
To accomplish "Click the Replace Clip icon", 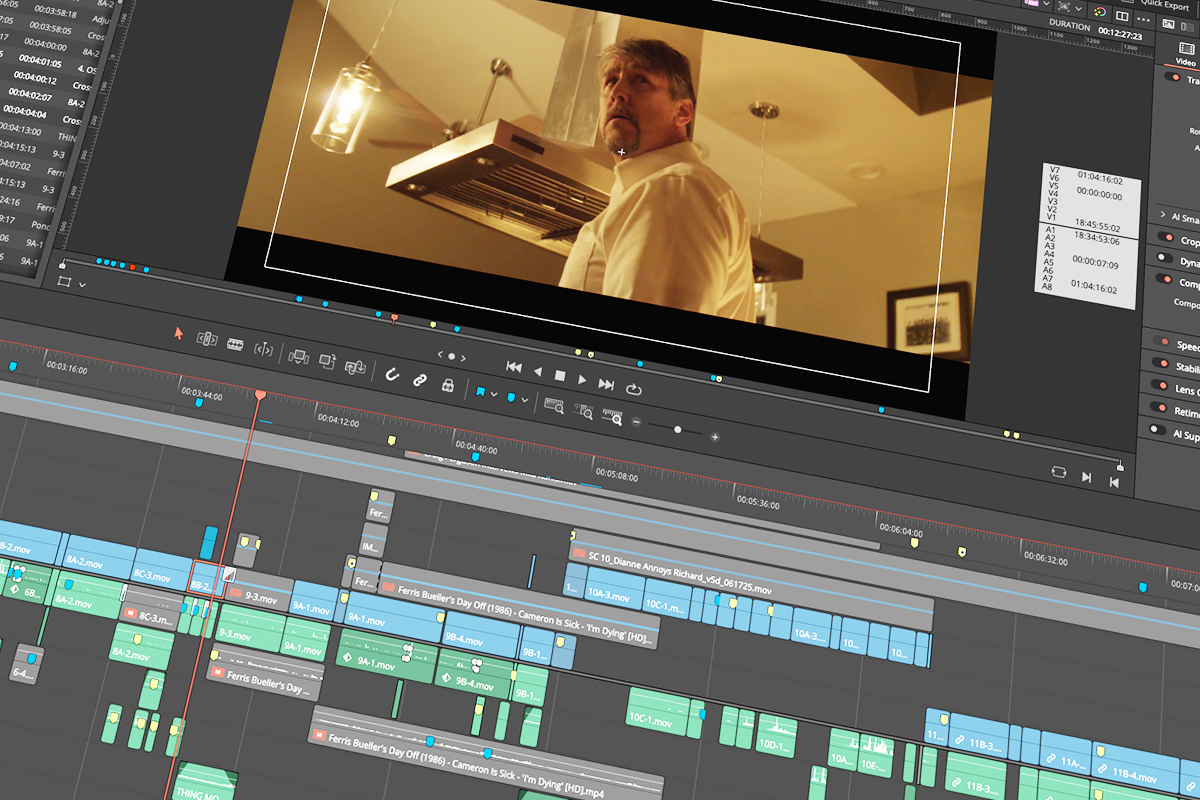I will (354, 366).
